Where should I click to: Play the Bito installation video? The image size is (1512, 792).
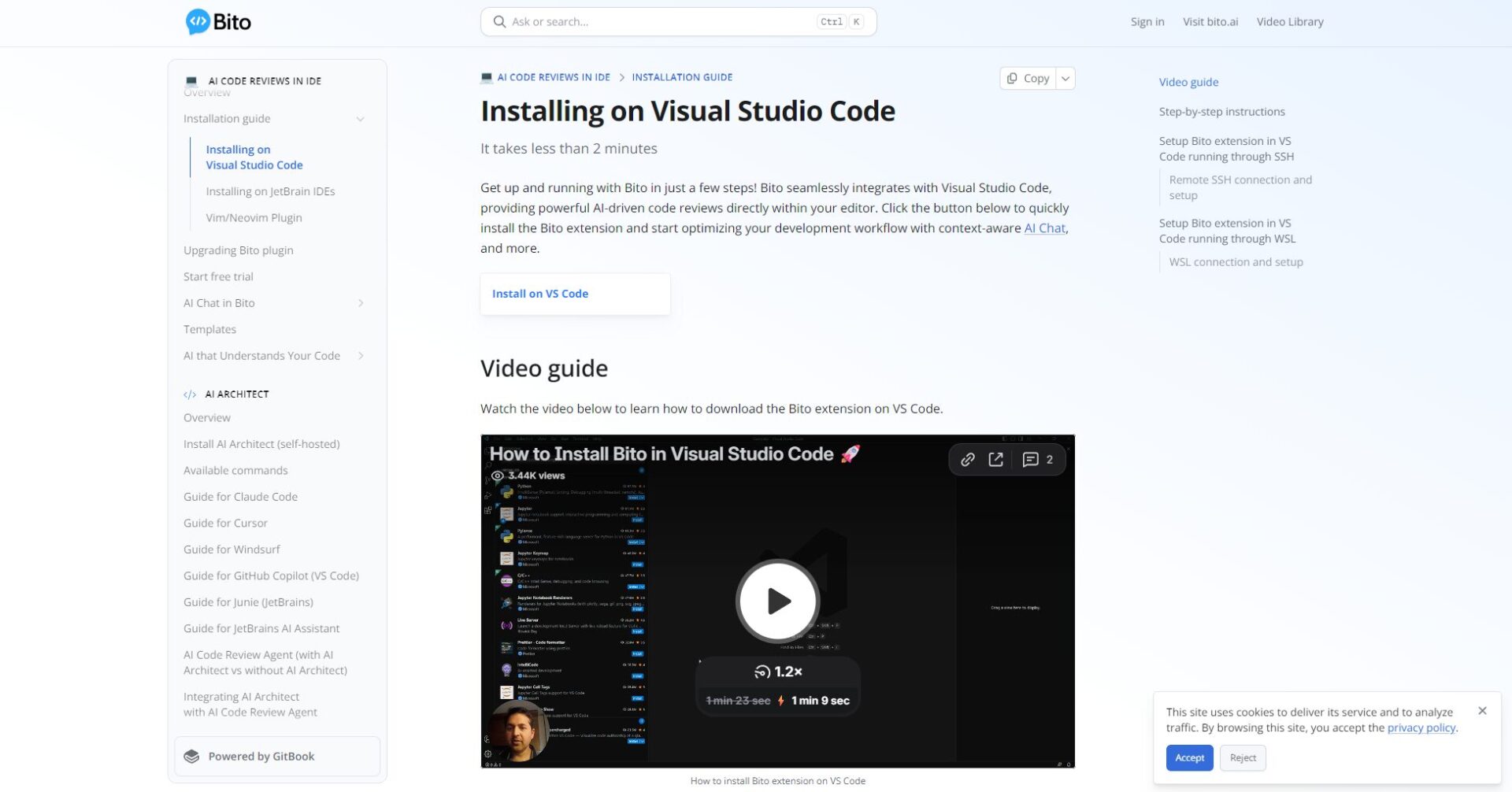pos(776,600)
